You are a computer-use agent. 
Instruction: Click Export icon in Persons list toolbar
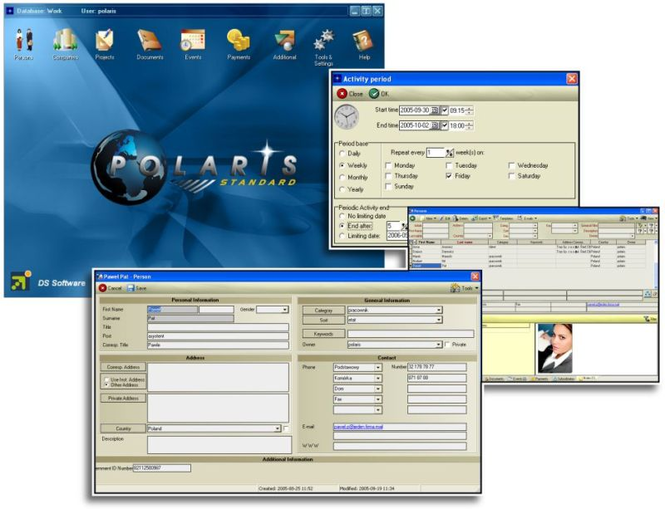(x=475, y=218)
